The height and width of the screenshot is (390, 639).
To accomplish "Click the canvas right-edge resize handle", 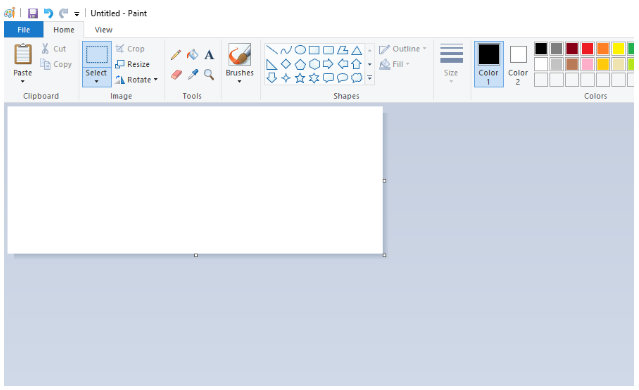I will point(384,181).
